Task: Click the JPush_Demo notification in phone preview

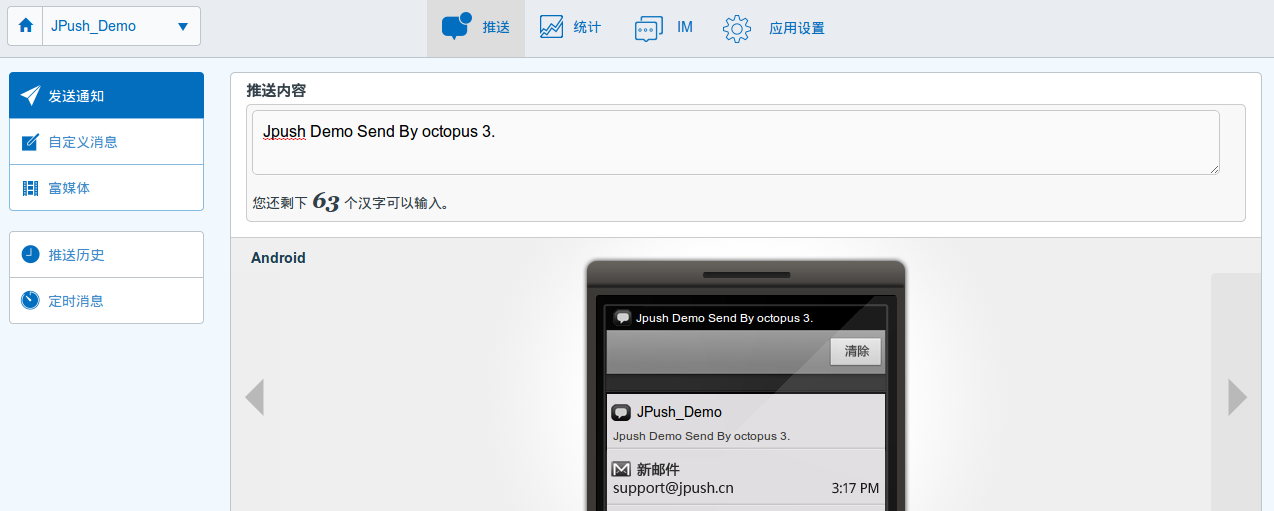Action: (746, 422)
